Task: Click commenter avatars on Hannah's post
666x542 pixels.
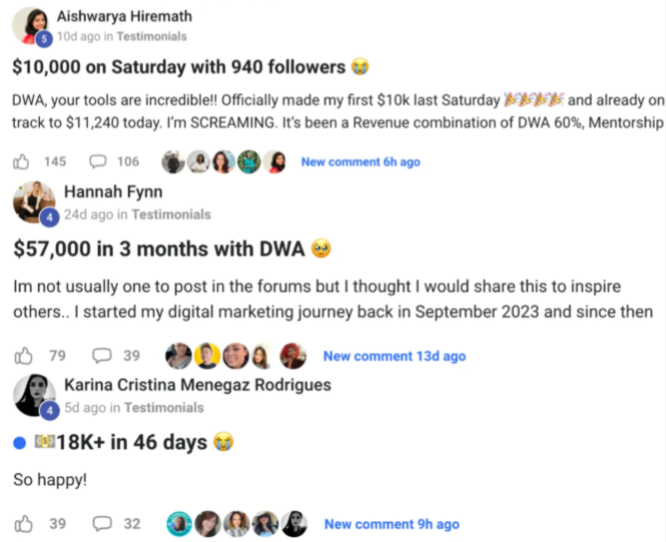Action: click(x=236, y=355)
